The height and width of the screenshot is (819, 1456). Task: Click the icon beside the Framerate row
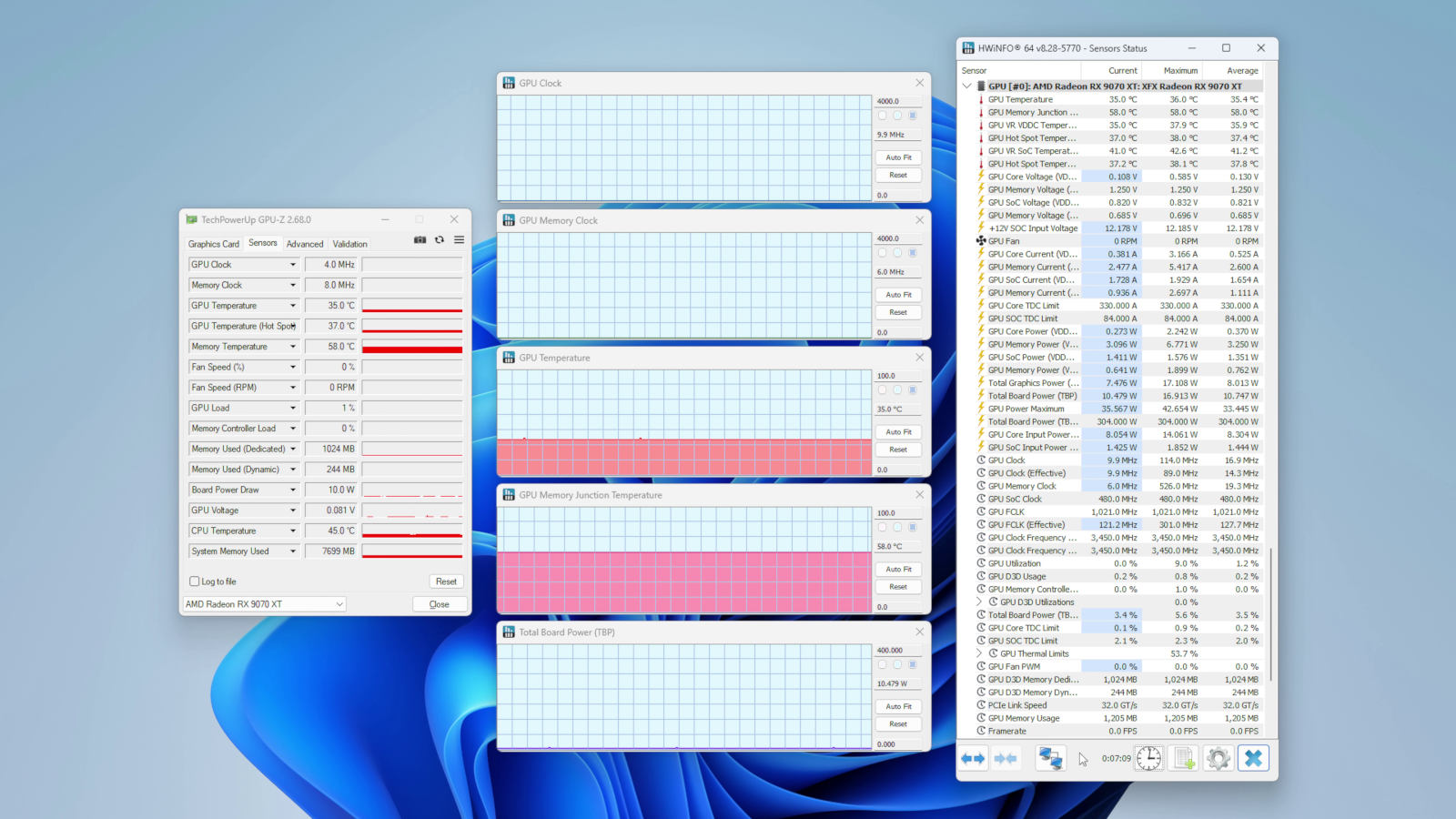tap(981, 731)
